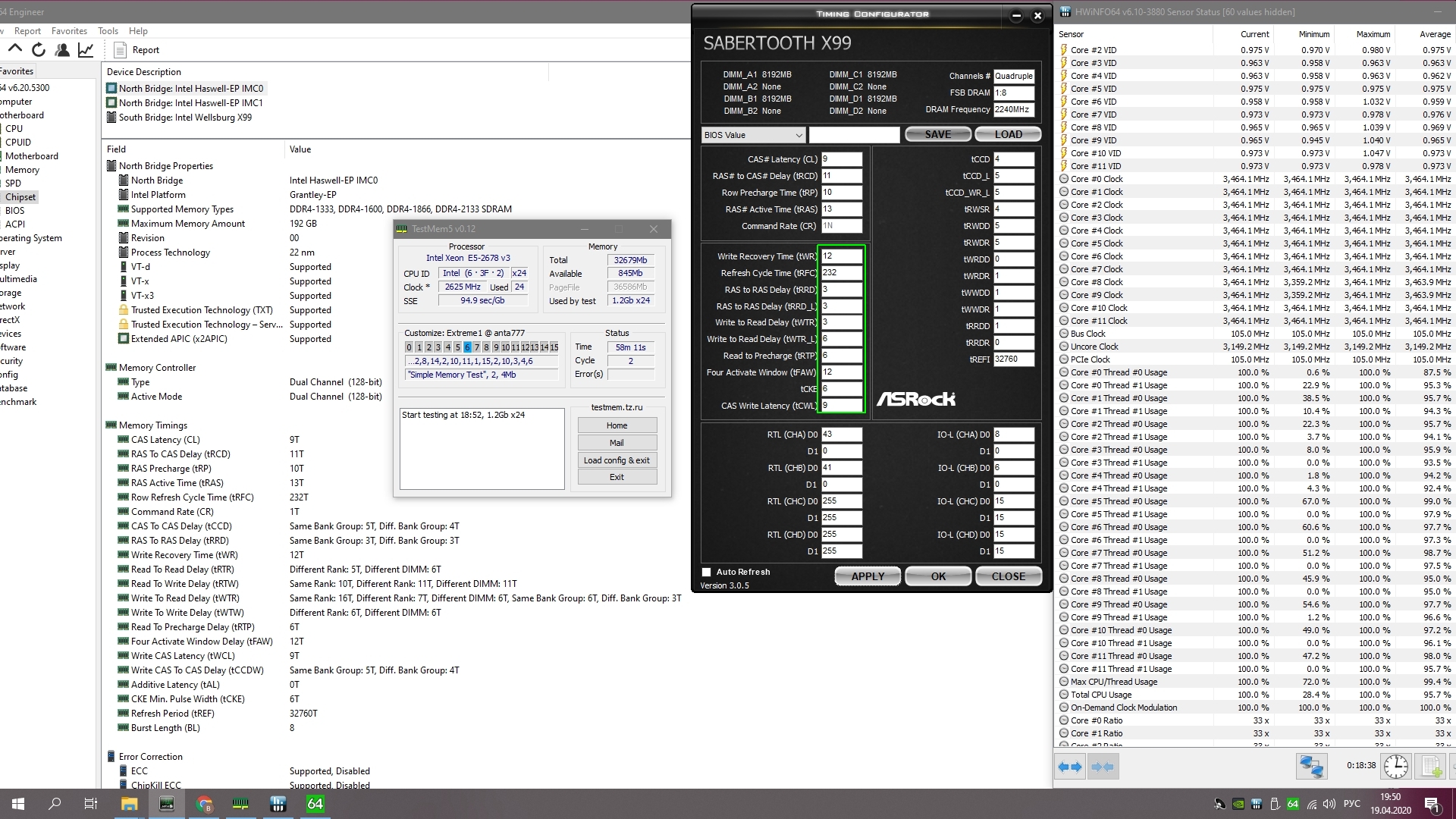Open Command Rate (CR) dropdown field
The image size is (1456, 819).
pyautogui.click(x=842, y=226)
